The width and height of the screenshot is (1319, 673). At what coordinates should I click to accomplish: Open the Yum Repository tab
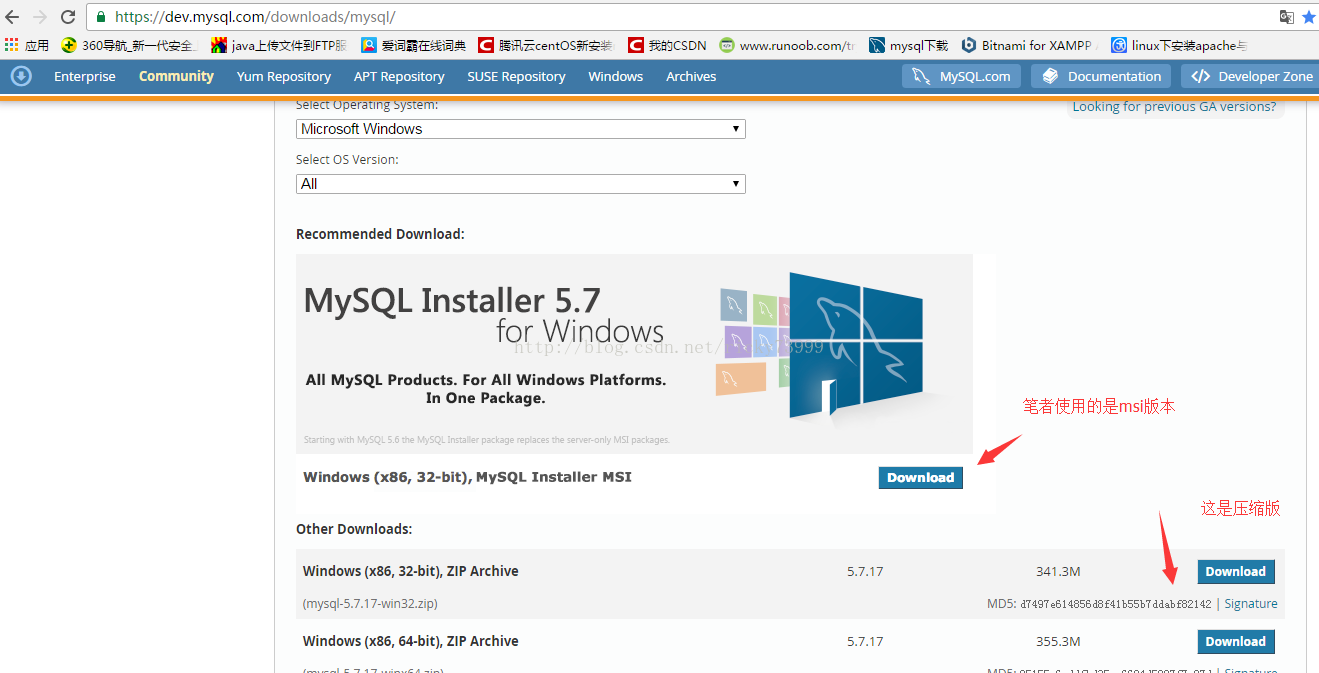tap(284, 76)
